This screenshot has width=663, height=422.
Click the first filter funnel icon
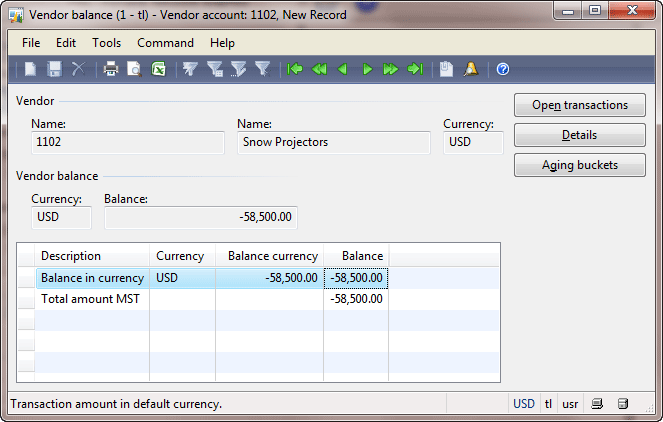[x=190, y=69]
